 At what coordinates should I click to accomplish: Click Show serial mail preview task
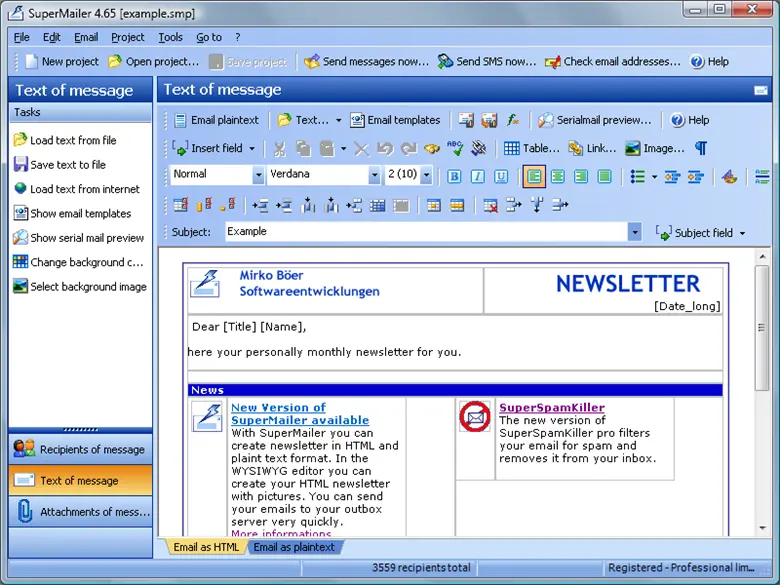point(79,238)
